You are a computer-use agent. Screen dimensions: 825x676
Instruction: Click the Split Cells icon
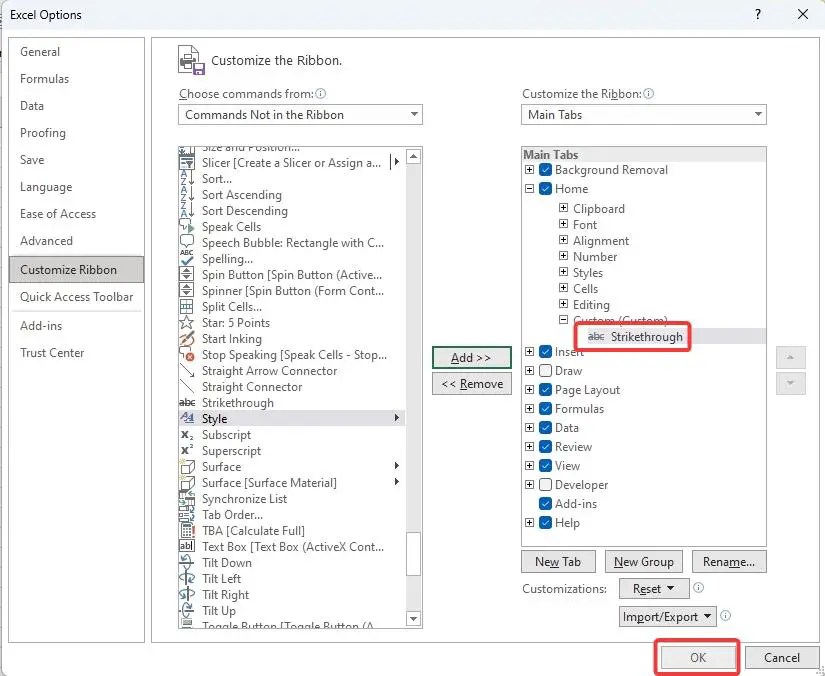187,307
